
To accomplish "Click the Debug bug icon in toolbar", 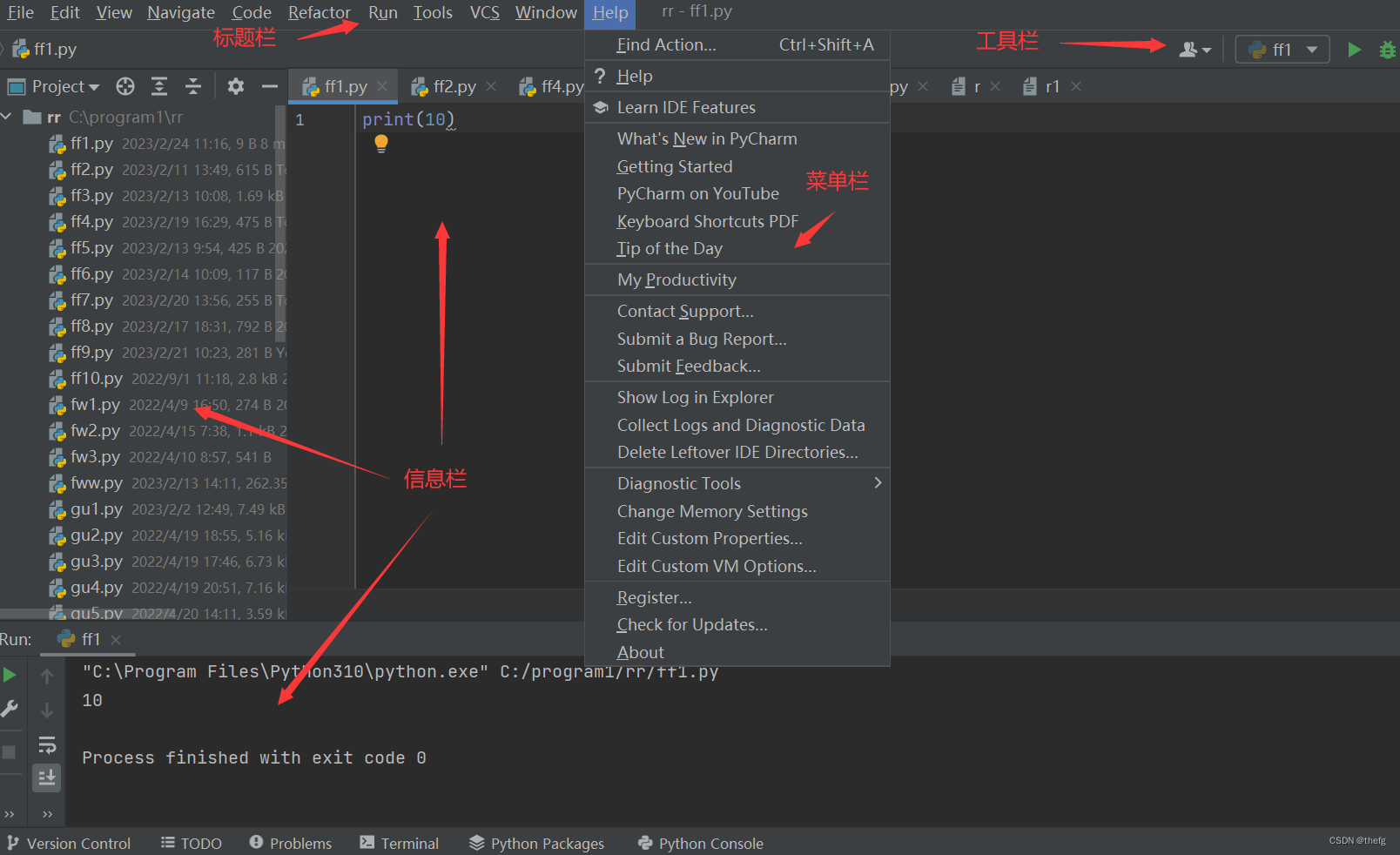I will tap(1388, 50).
